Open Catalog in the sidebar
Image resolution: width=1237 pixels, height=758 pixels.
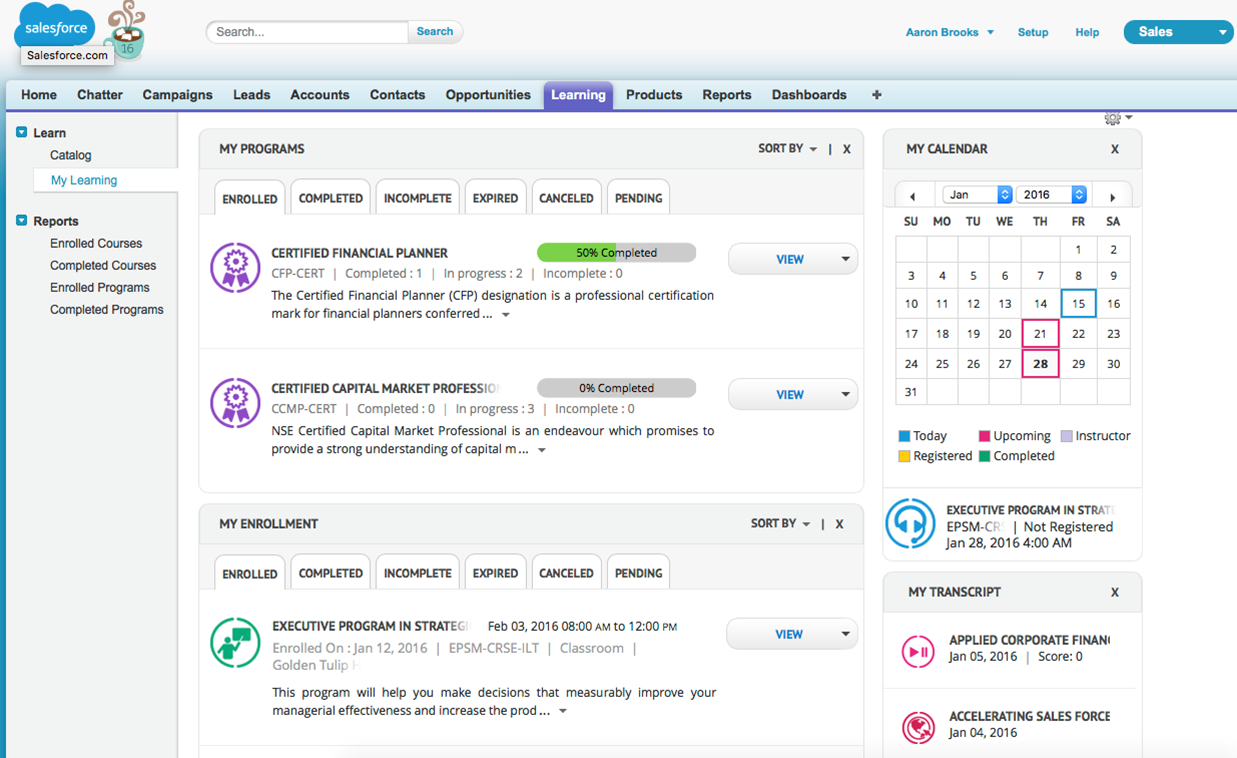click(x=71, y=155)
